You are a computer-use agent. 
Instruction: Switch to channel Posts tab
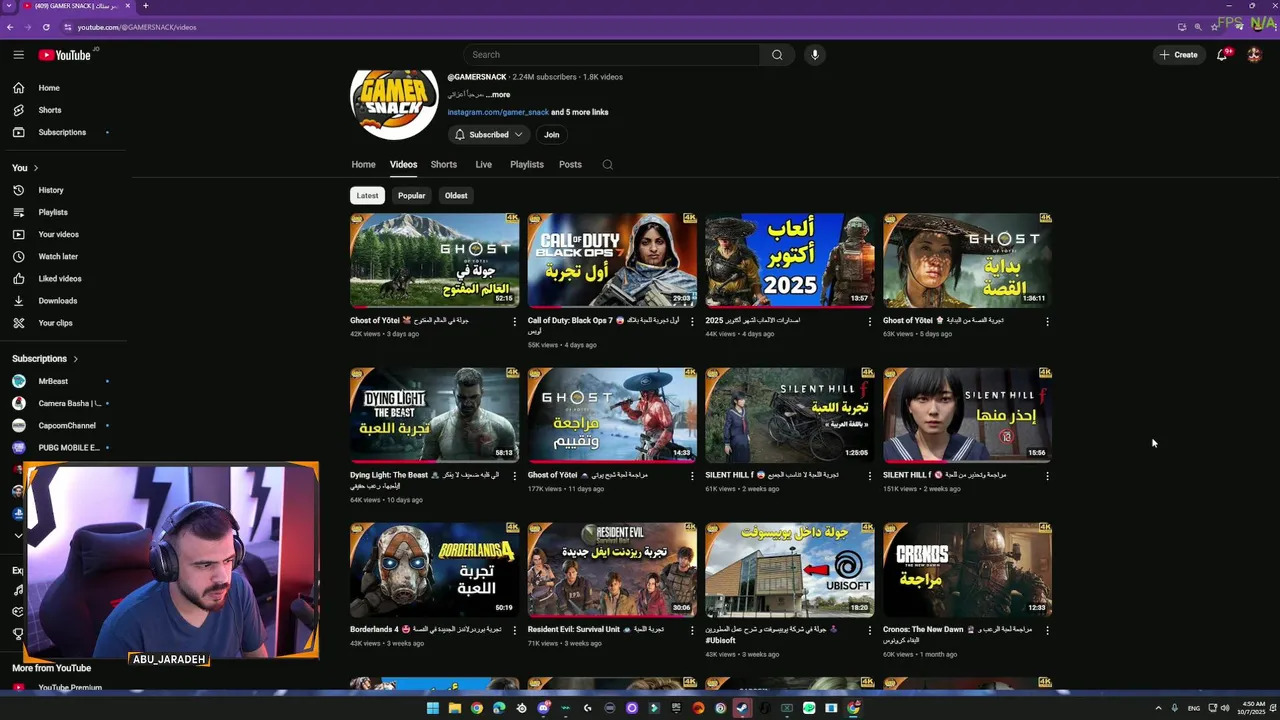point(570,165)
